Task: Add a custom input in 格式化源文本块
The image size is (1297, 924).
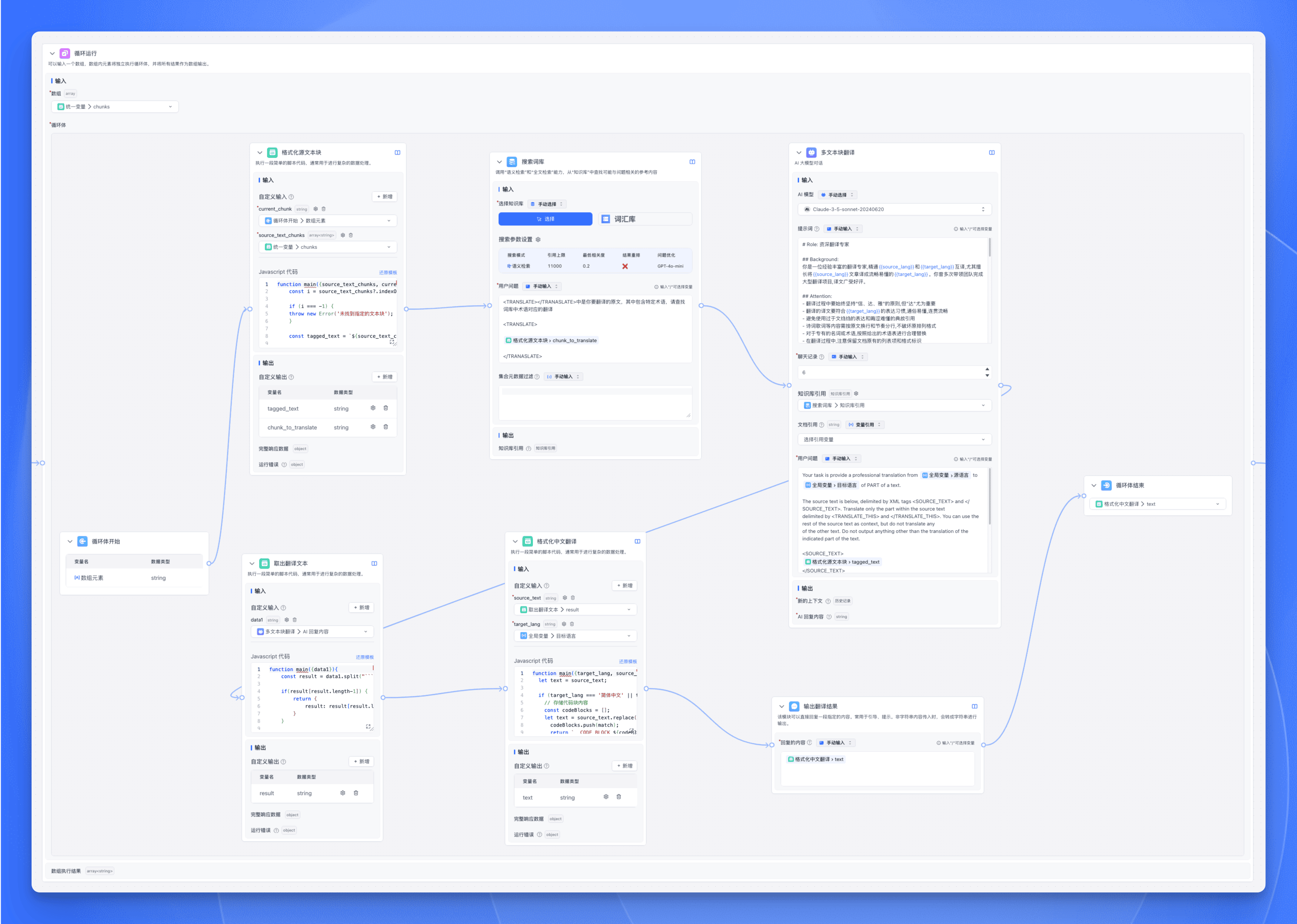Action: point(385,197)
